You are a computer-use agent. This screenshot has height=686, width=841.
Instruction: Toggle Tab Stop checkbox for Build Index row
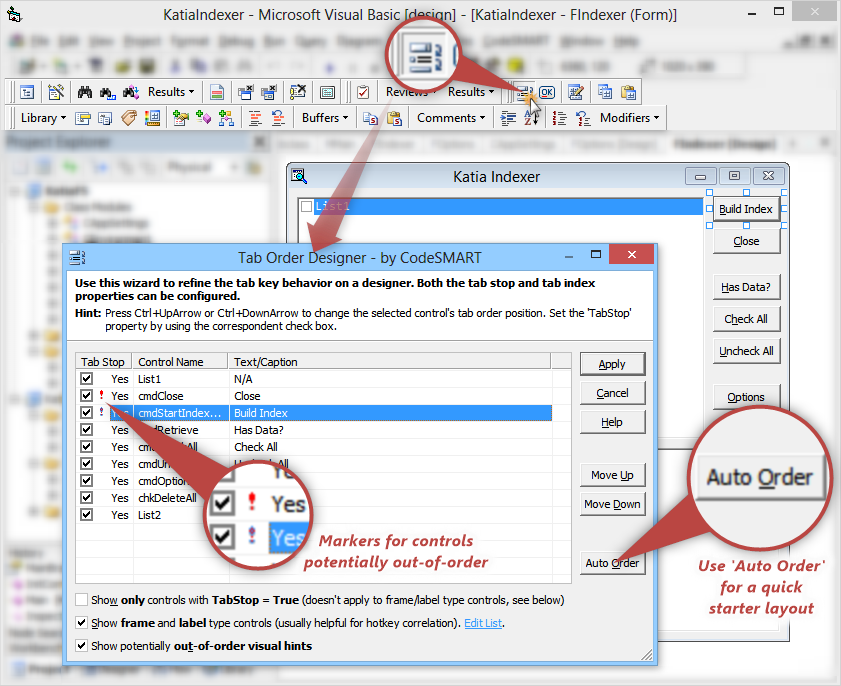(86, 412)
